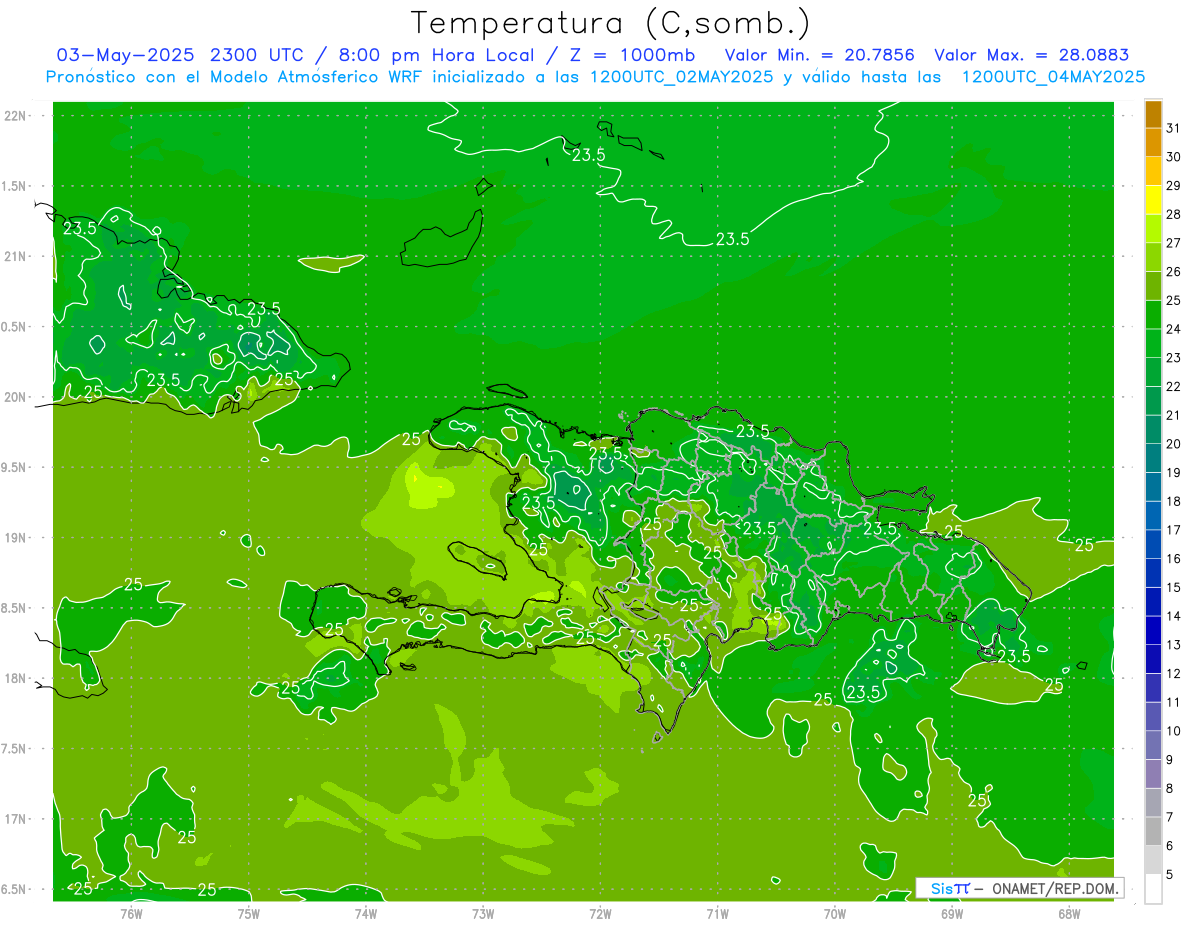Click the title "Temperatura (C,somb.)"

click(610, 22)
